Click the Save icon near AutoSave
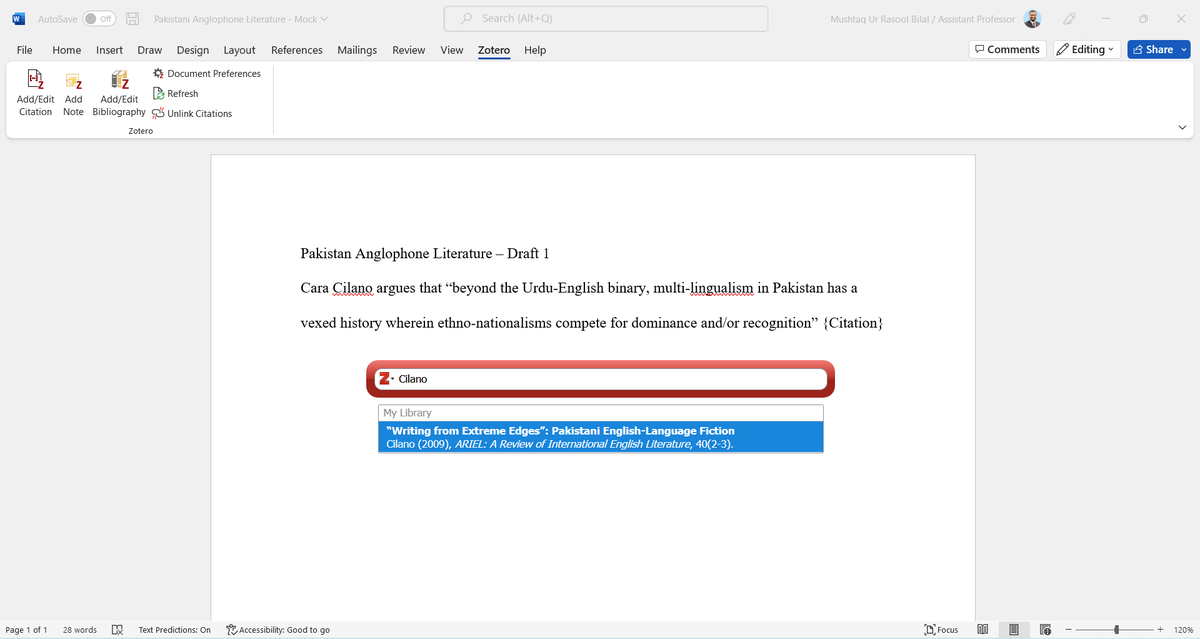This screenshot has height=639, width=1200. click(132, 18)
